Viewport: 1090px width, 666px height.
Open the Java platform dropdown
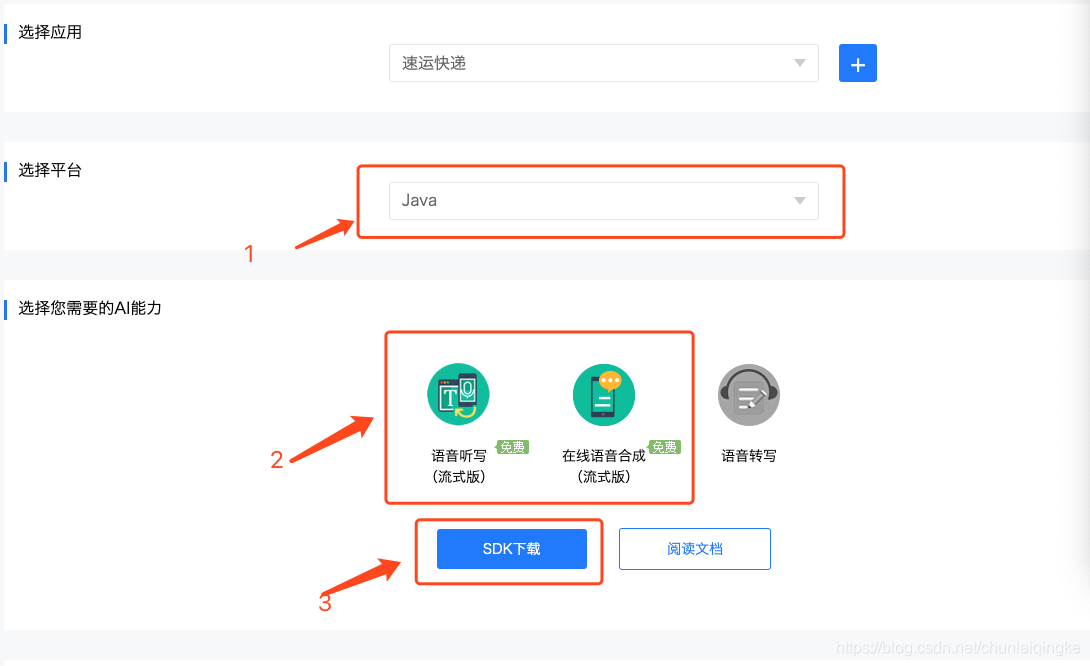click(603, 200)
